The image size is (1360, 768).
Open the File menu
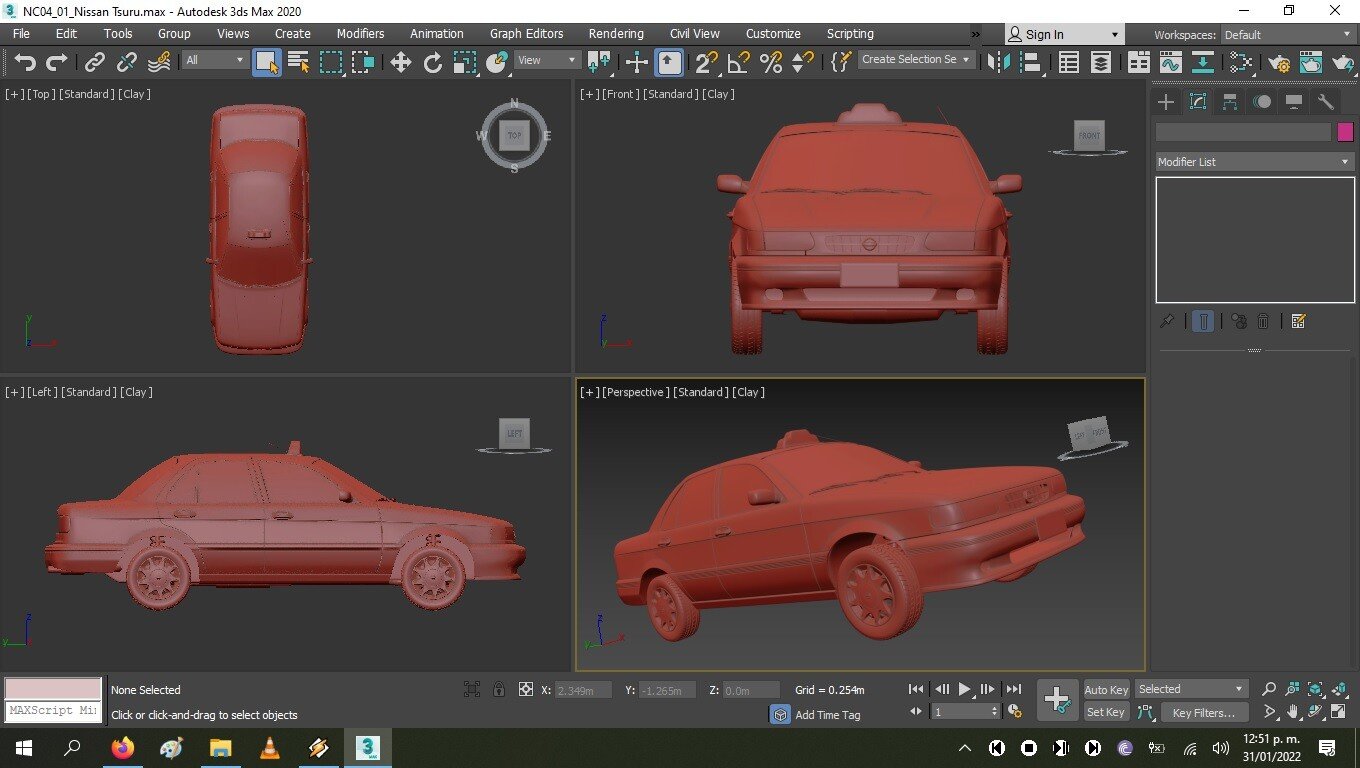click(21, 33)
